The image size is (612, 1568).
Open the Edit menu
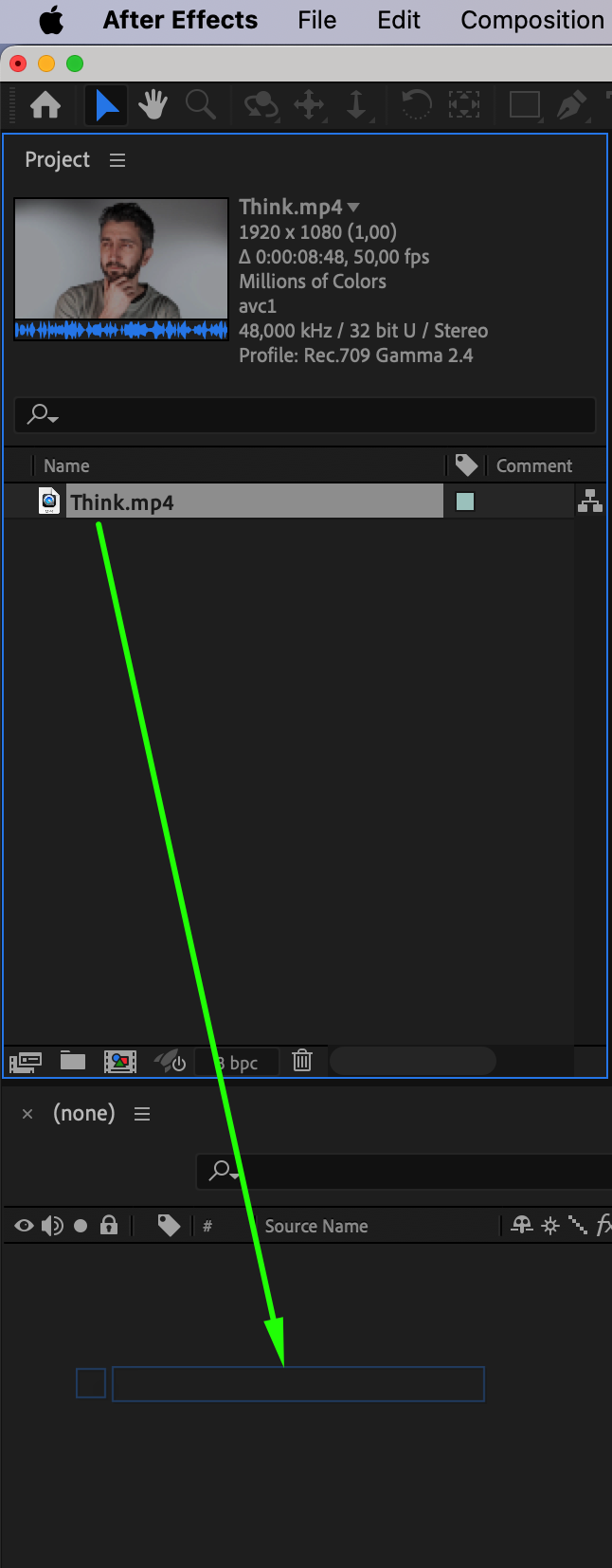(399, 20)
